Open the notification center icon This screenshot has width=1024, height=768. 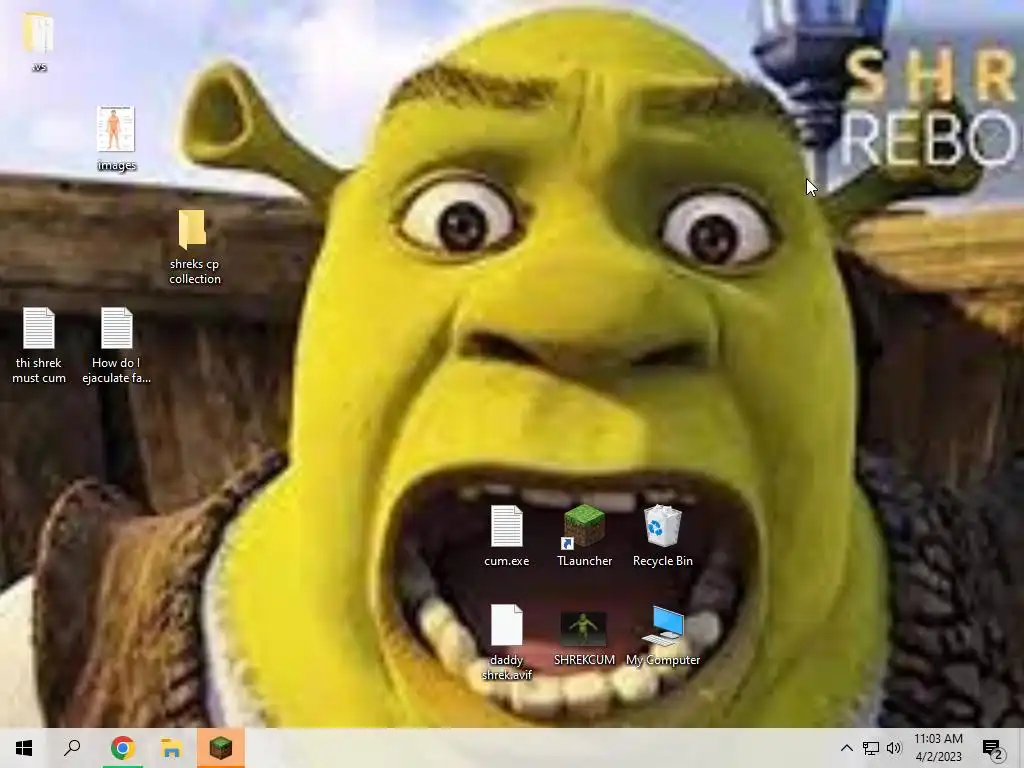(993, 748)
